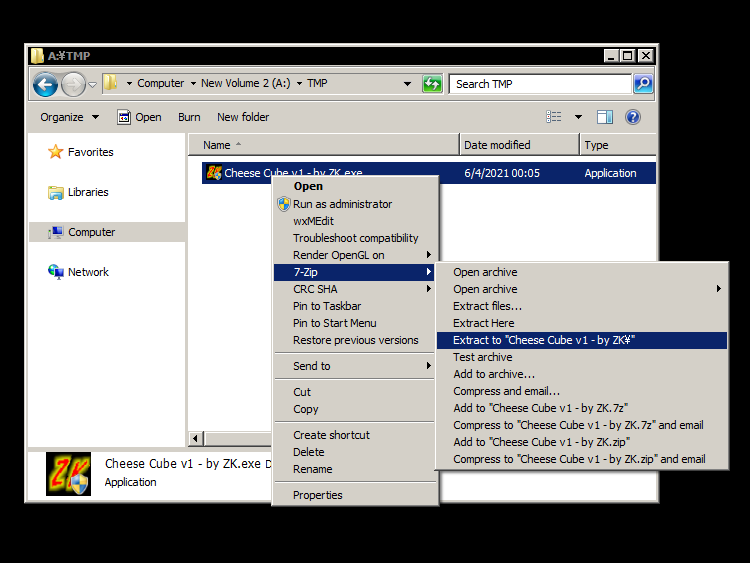This screenshot has height=563, width=750.
Task: Select Network in the navigation pane
Action: point(78,272)
